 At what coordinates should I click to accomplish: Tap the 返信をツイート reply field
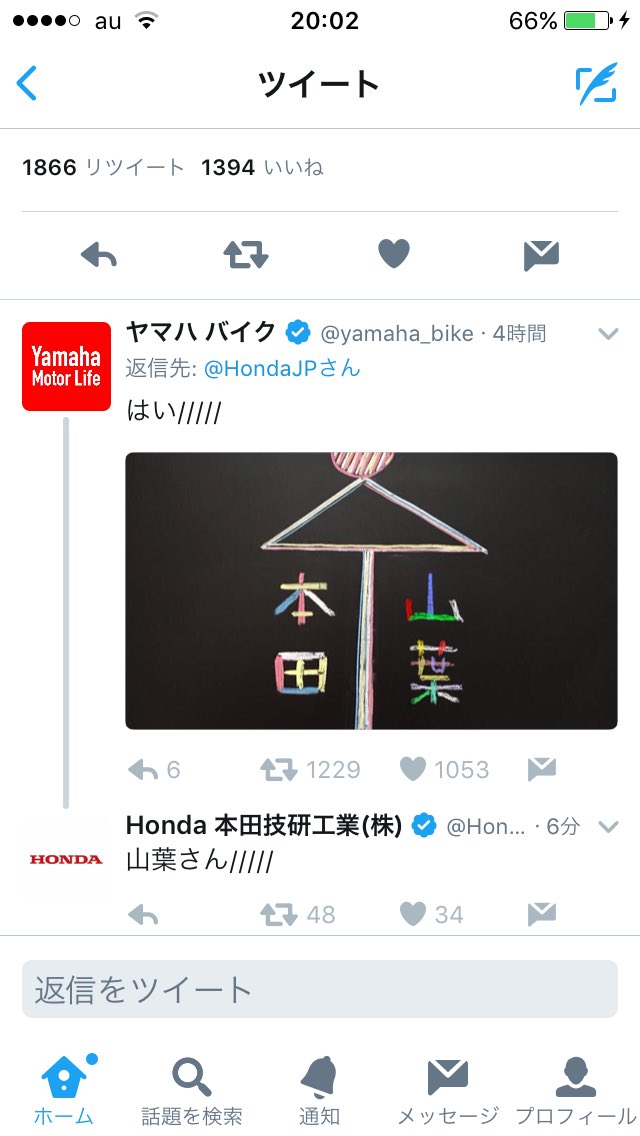point(320,989)
